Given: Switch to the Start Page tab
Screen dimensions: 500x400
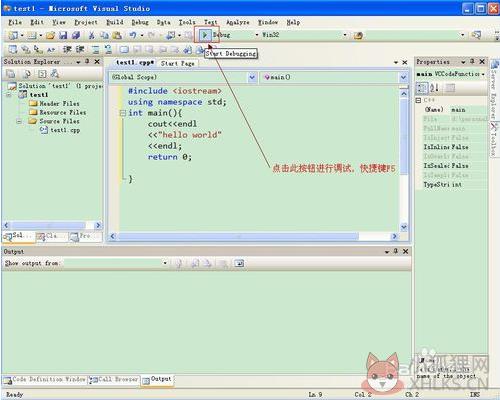Looking at the screenshot, I should click(x=178, y=63).
